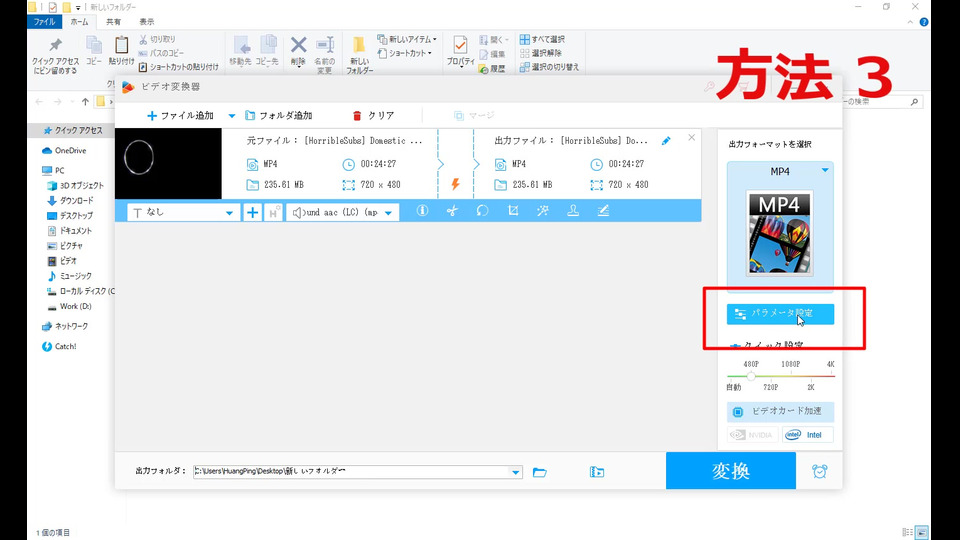
Task: Open the watermark stamp tool
Action: coord(573,211)
